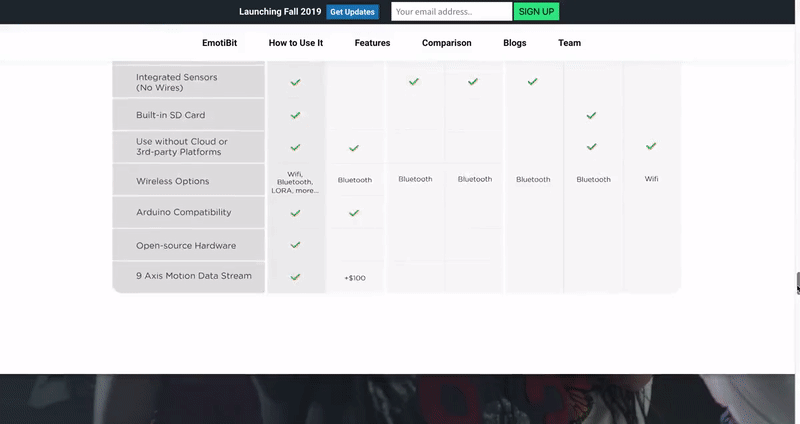
Task: Click the green SIGN UP button
Action: point(536,11)
